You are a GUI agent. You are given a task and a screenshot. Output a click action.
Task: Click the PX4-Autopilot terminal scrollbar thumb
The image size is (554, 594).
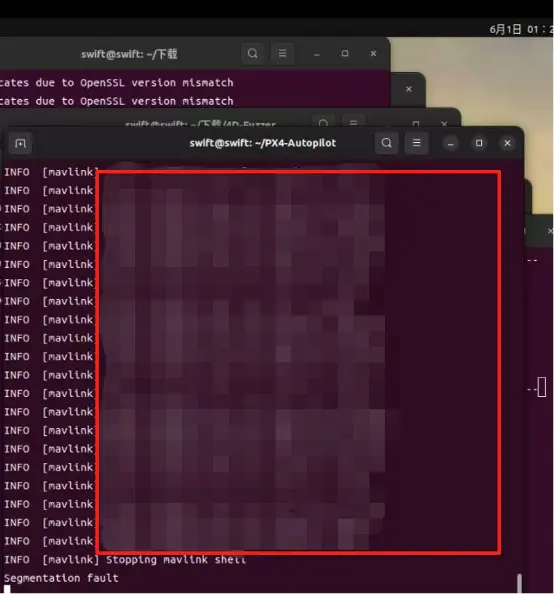coord(519,583)
